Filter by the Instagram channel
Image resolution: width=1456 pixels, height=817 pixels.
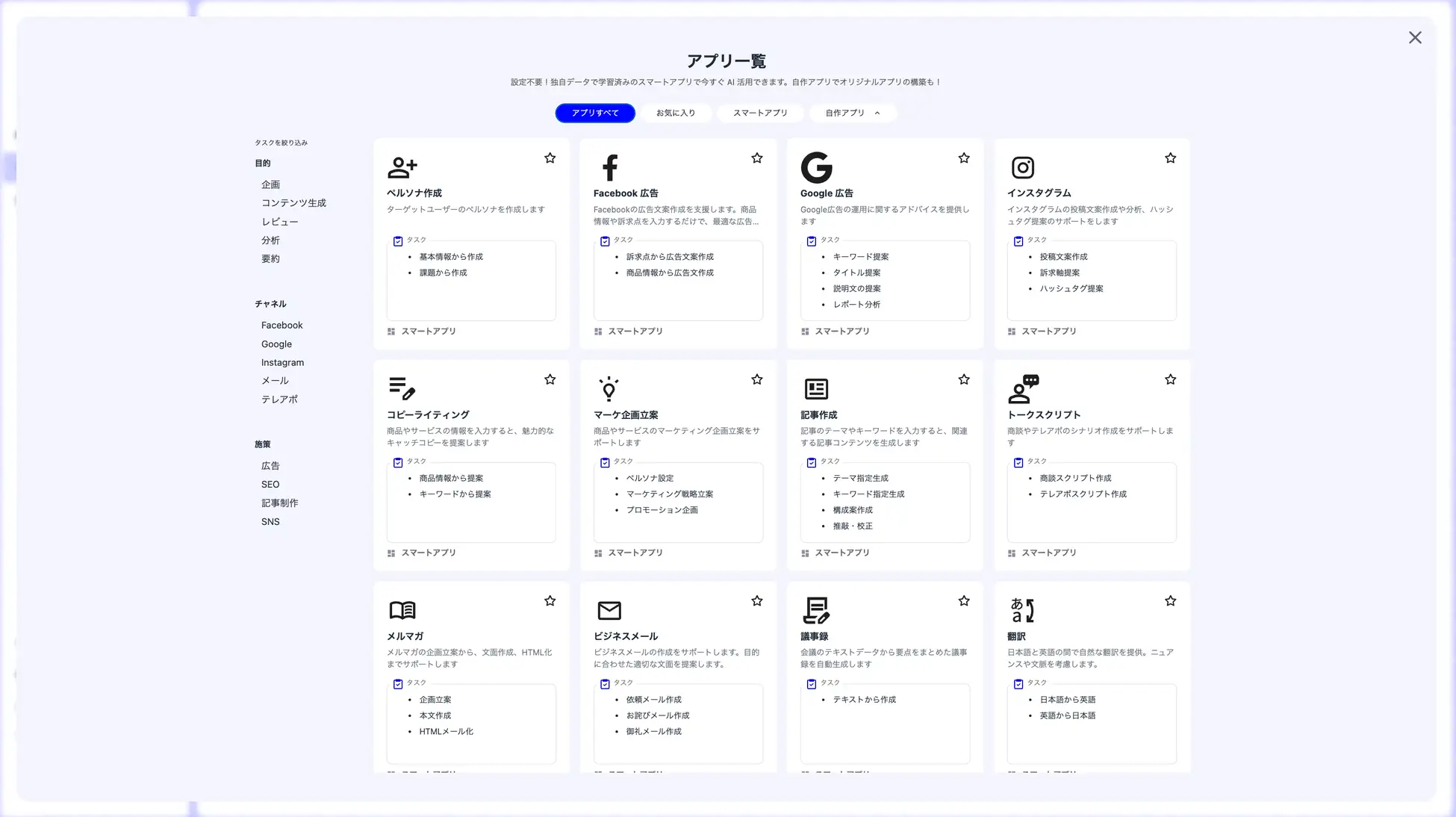click(282, 363)
